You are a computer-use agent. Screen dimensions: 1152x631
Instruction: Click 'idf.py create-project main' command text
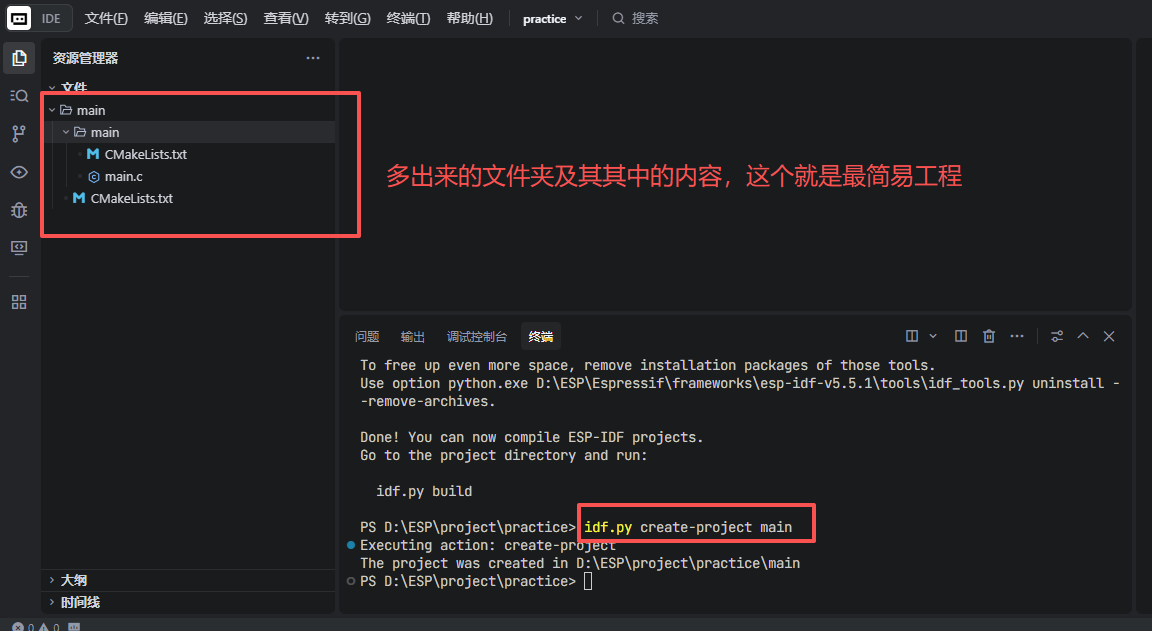[x=688, y=527]
